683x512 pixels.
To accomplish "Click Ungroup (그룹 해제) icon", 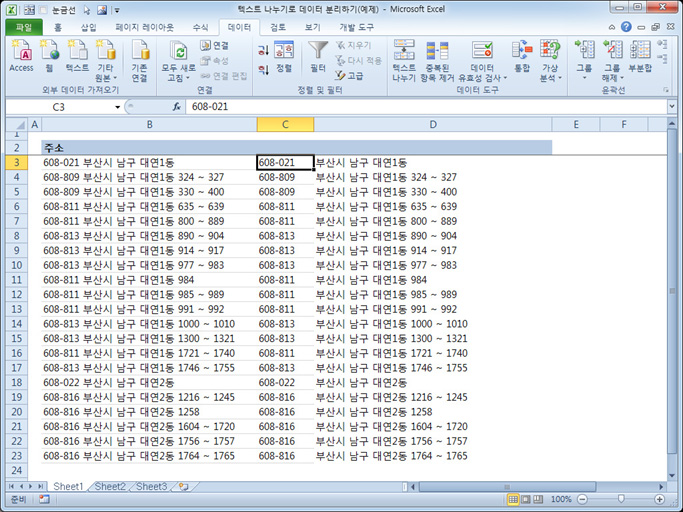I will pos(612,51).
